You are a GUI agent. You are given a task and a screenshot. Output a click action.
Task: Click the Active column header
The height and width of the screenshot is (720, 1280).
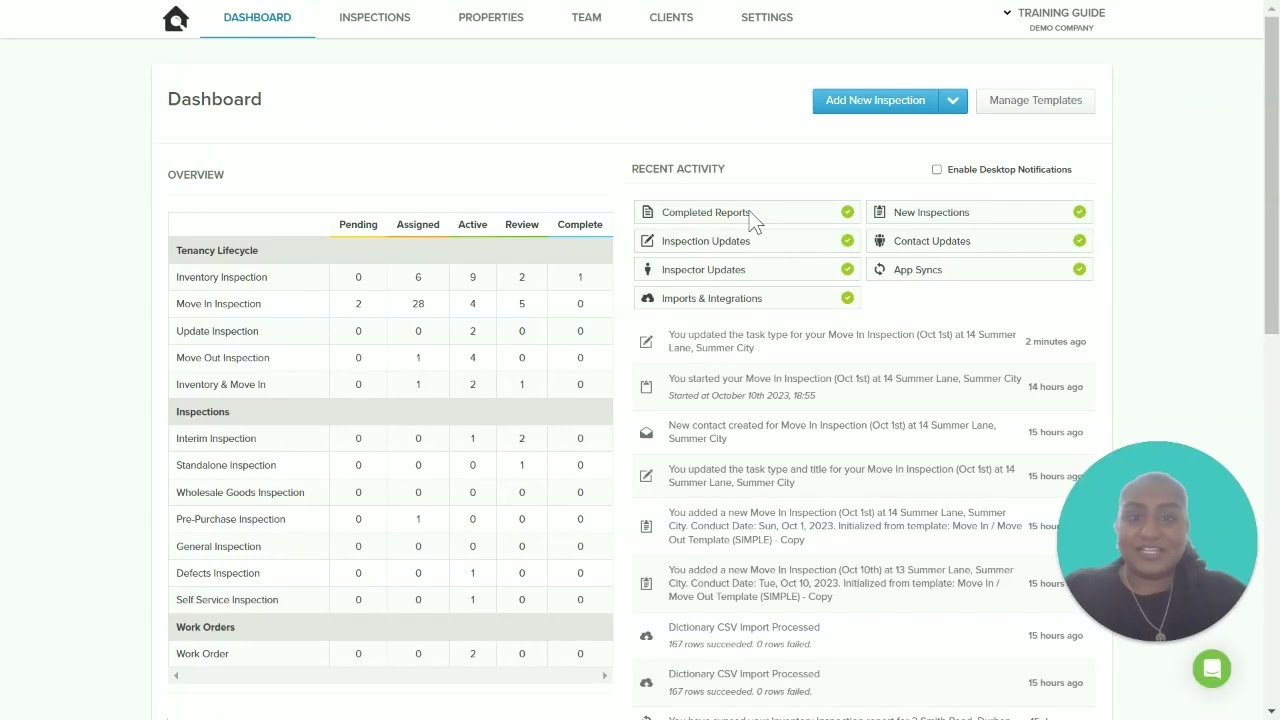click(x=473, y=225)
